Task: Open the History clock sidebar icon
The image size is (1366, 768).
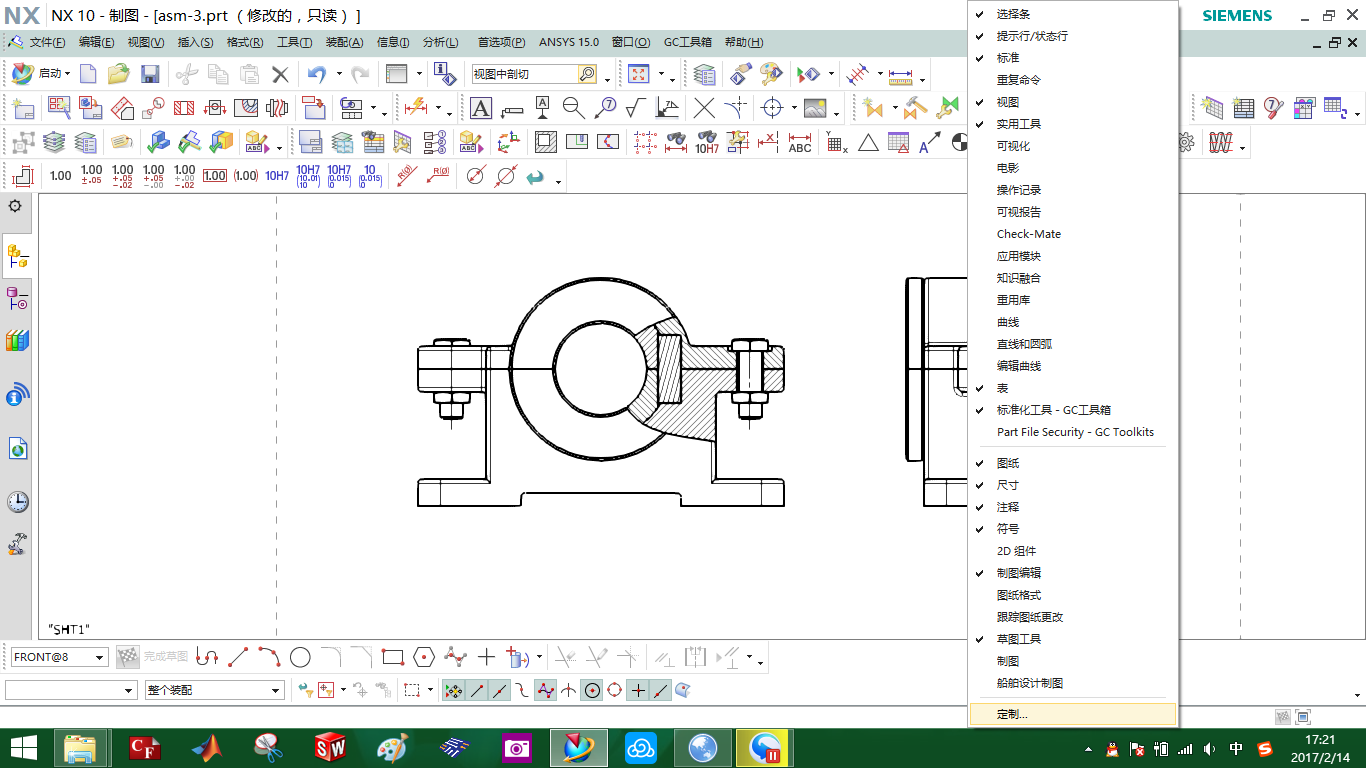Action: pyautogui.click(x=17, y=502)
